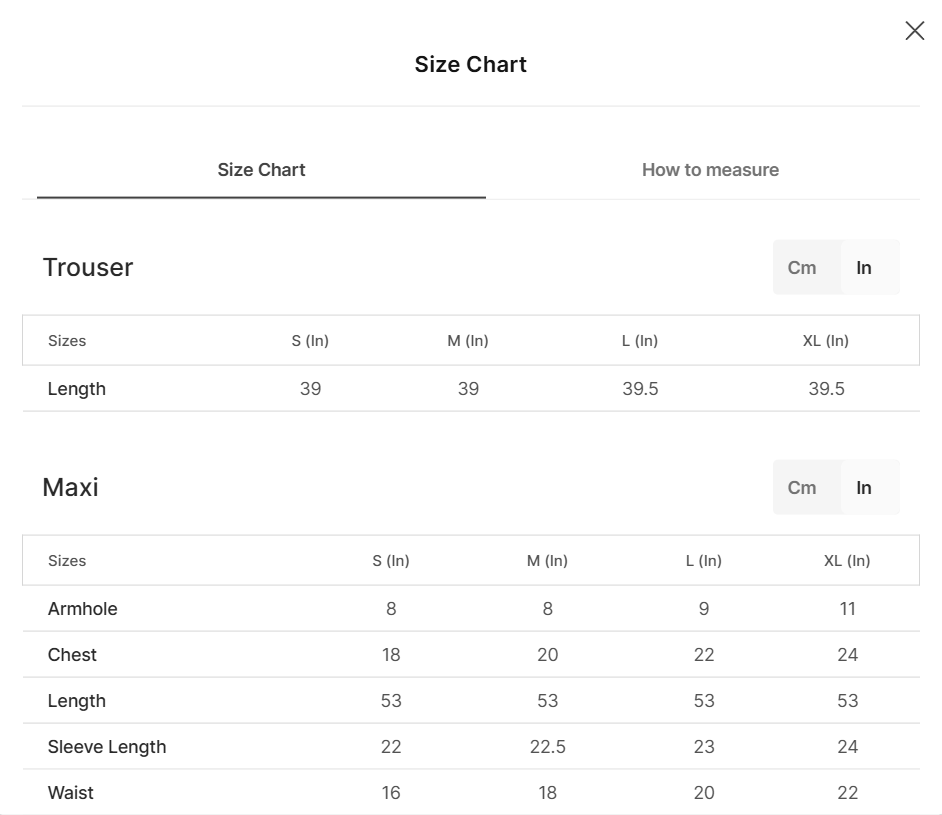Switch Maxi measurements to In
This screenshot has height=815, width=942.
863,487
